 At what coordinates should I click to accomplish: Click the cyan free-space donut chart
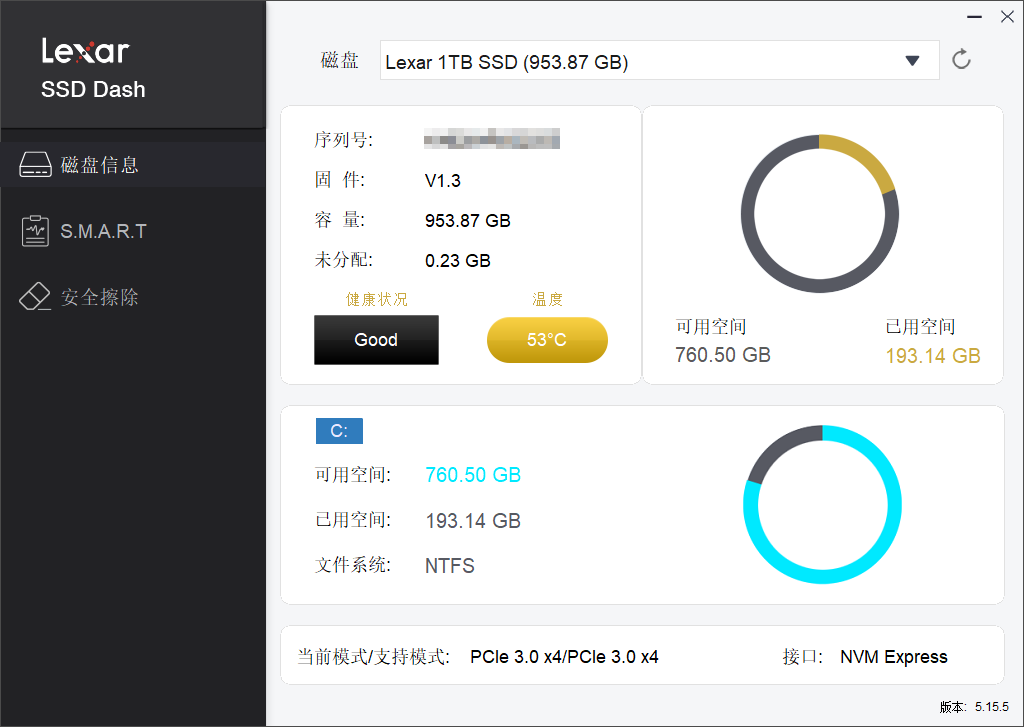click(822, 504)
